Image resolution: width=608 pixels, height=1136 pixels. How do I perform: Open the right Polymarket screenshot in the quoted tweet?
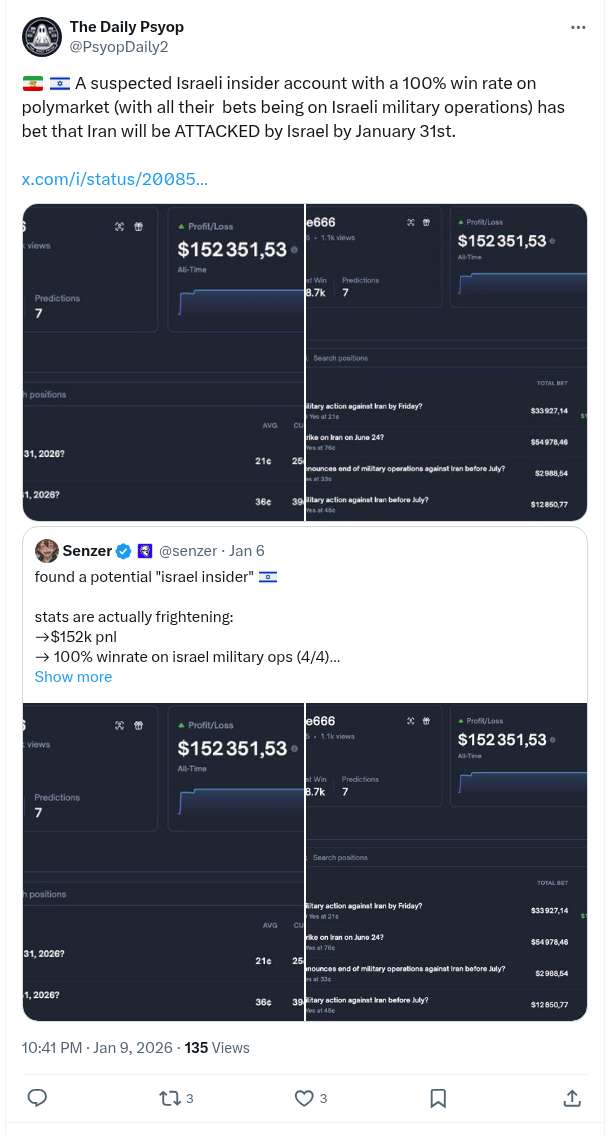[x=446, y=861]
